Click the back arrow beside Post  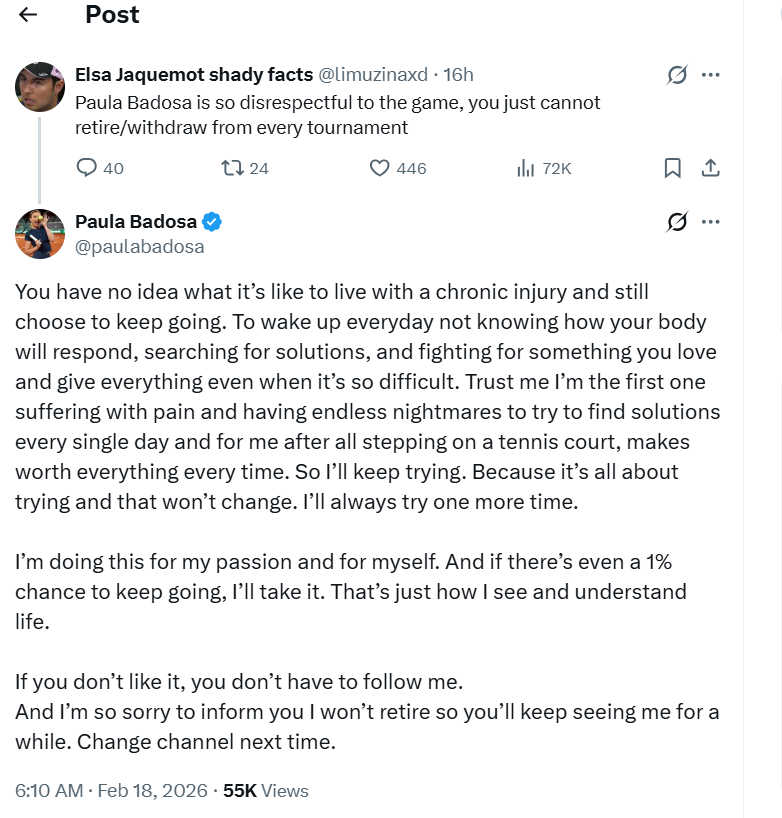pyautogui.click(x=28, y=15)
